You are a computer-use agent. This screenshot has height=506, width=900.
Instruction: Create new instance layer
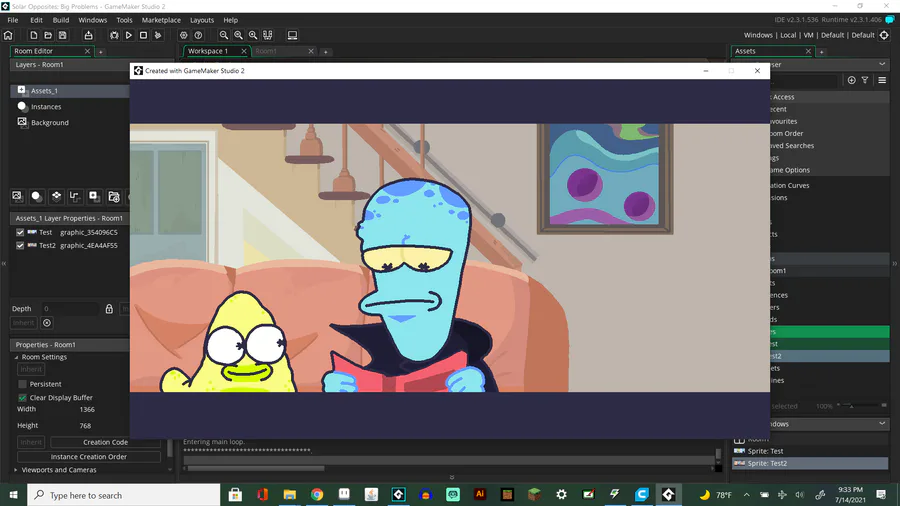pyautogui.click(x=37, y=196)
